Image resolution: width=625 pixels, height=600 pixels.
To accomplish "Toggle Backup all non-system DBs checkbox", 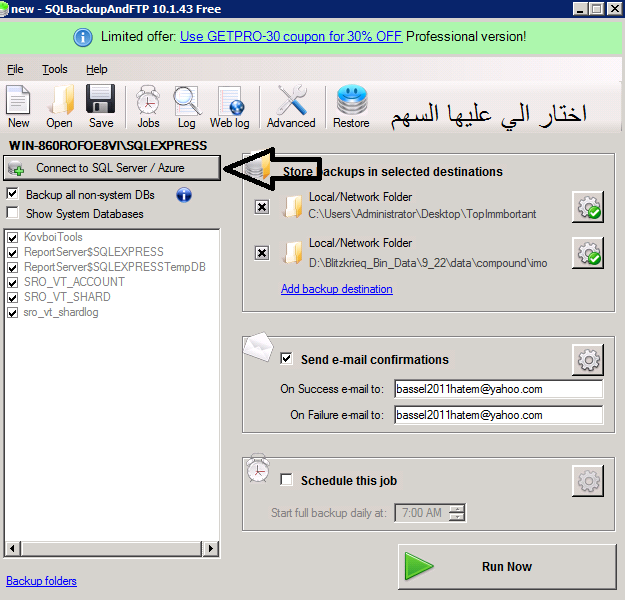I will [x=12, y=194].
